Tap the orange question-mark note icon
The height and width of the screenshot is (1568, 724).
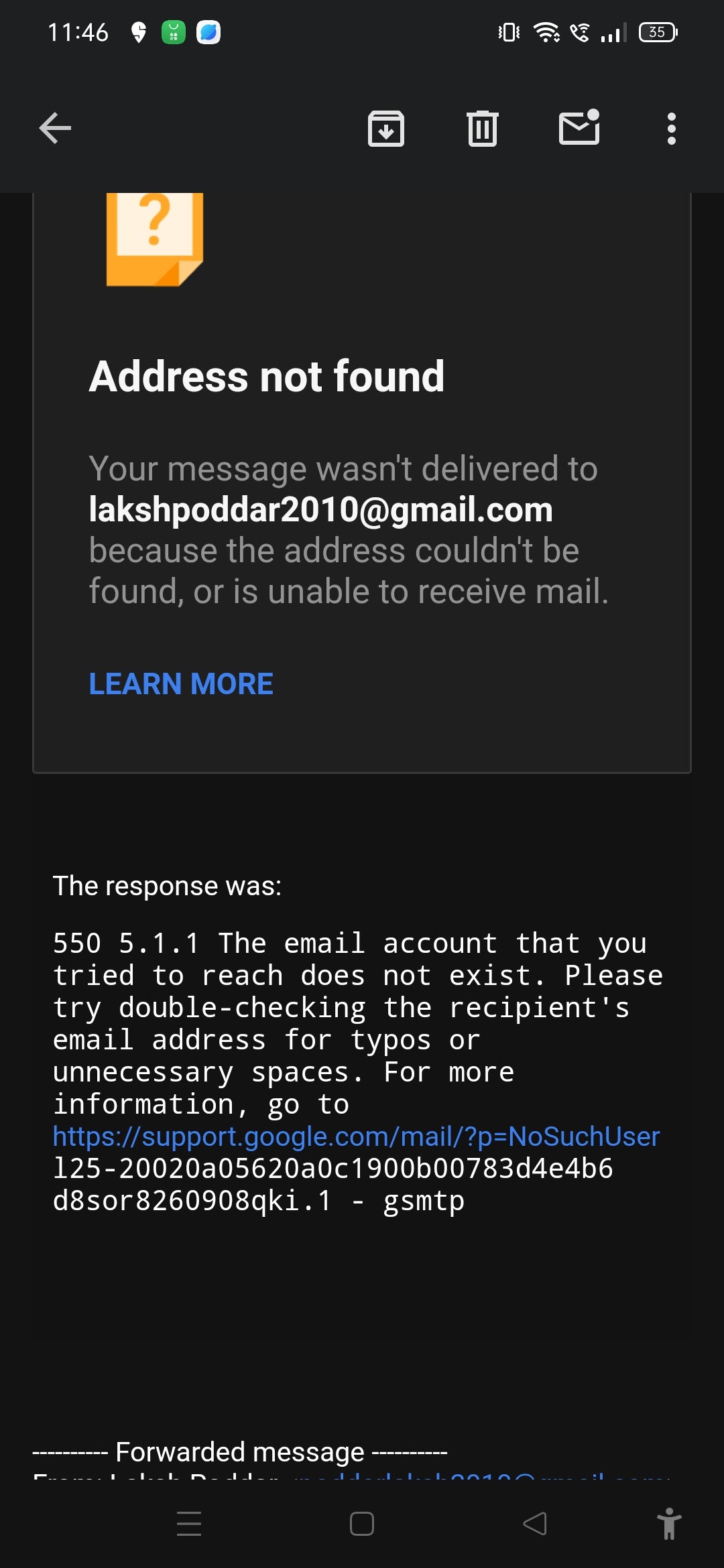155,239
